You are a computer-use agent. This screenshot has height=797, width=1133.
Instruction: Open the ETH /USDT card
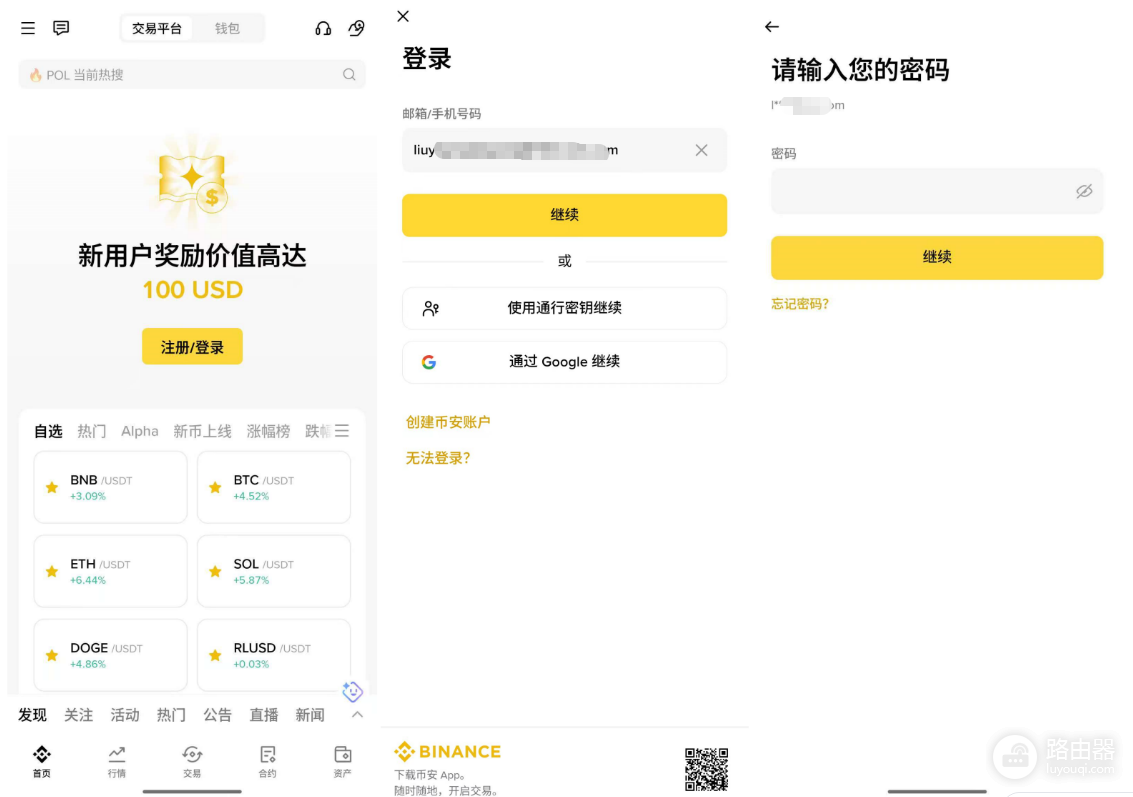click(x=111, y=572)
